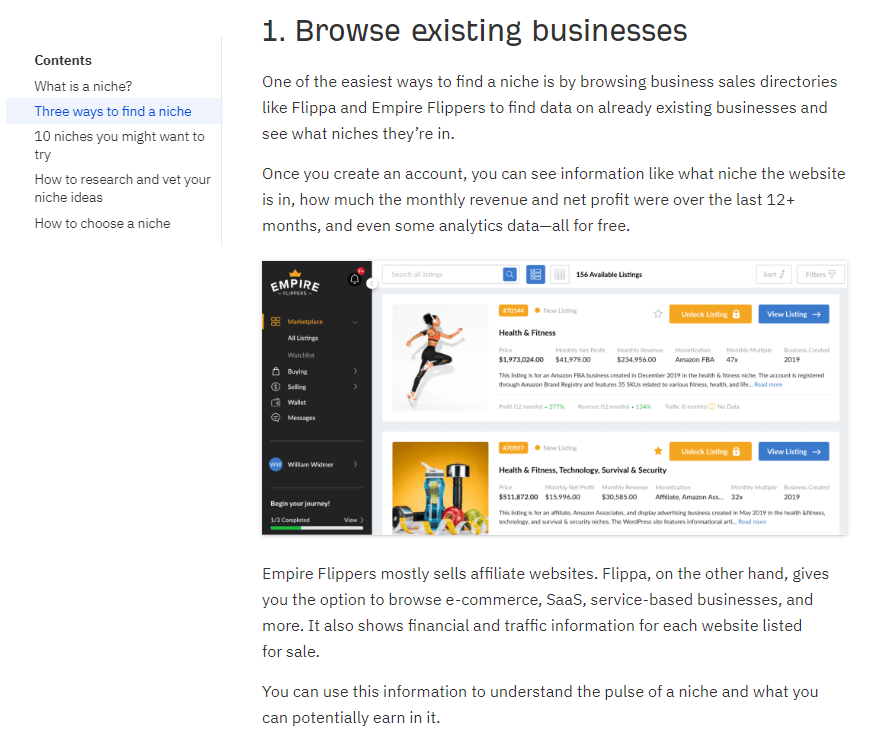This screenshot has width=875, height=748.
Task: Click the Empire Flippers logo
Action: [295, 283]
